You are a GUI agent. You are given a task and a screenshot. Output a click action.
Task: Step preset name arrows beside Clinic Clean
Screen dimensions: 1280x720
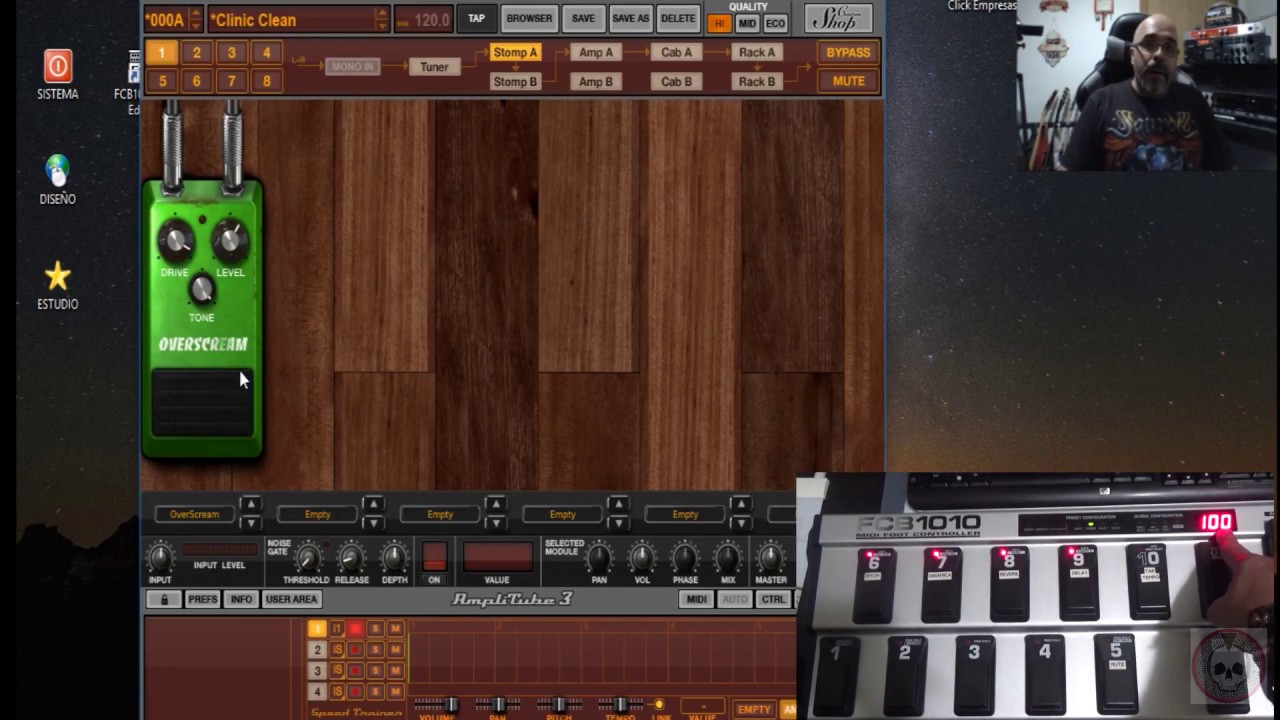click(381, 19)
